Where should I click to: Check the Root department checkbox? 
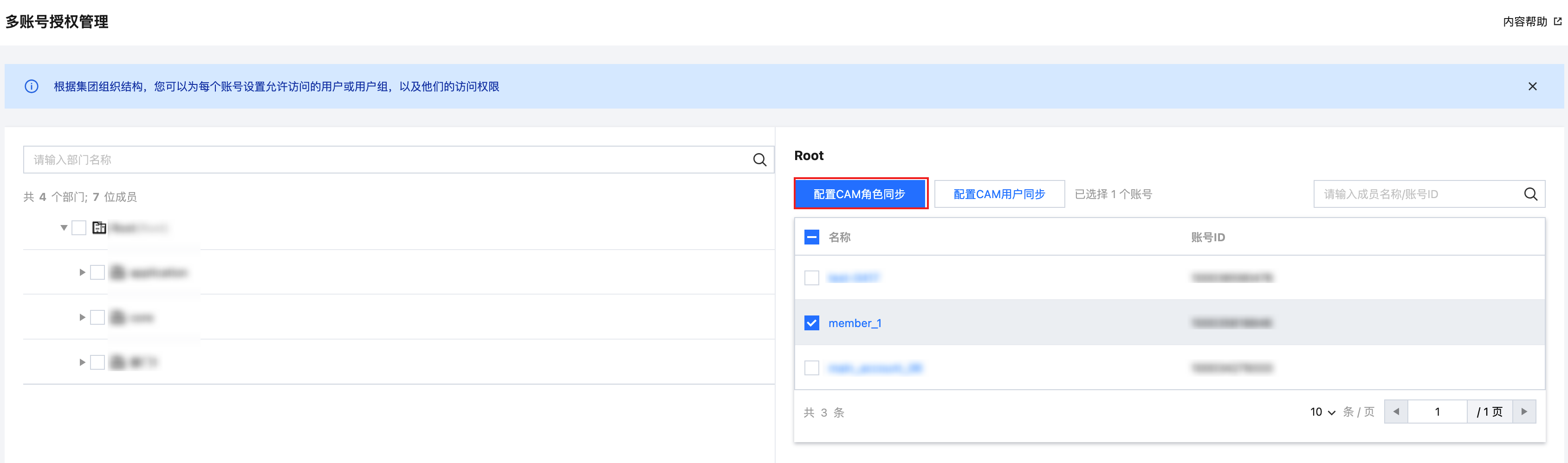tap(79, 228)
